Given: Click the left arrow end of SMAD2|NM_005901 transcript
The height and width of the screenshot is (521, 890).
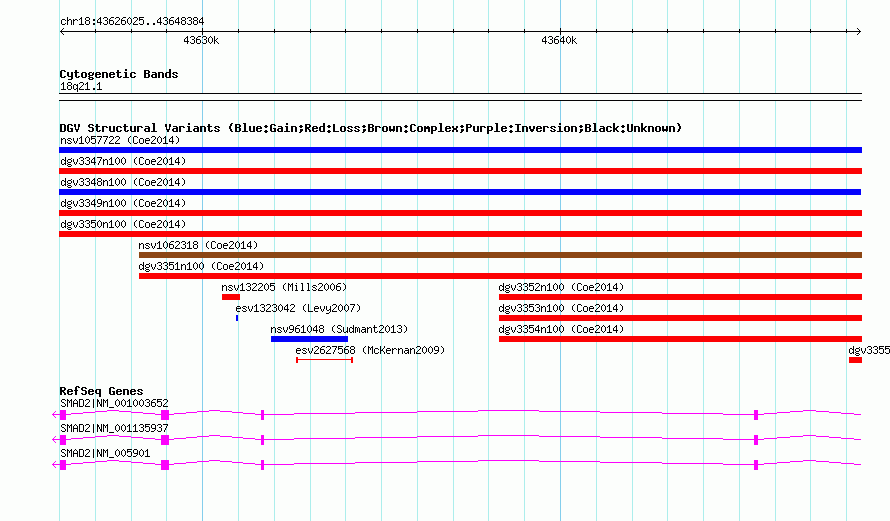Looking at the screenshot, I should (x=55, y=465).
